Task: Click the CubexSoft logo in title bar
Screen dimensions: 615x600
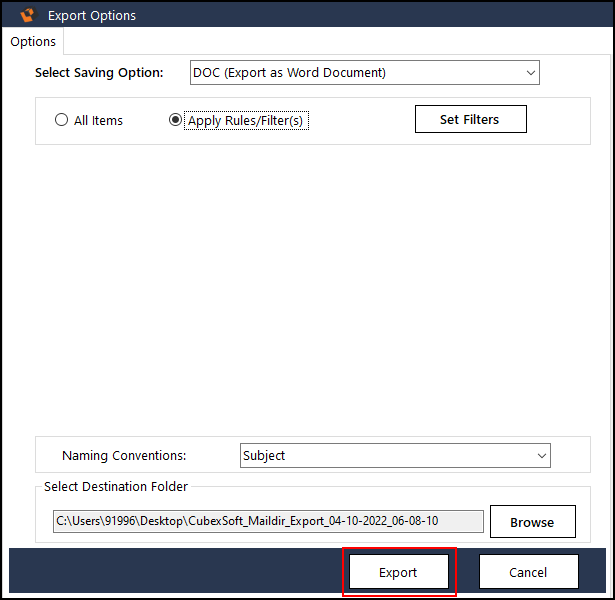Action: (28, 15)
